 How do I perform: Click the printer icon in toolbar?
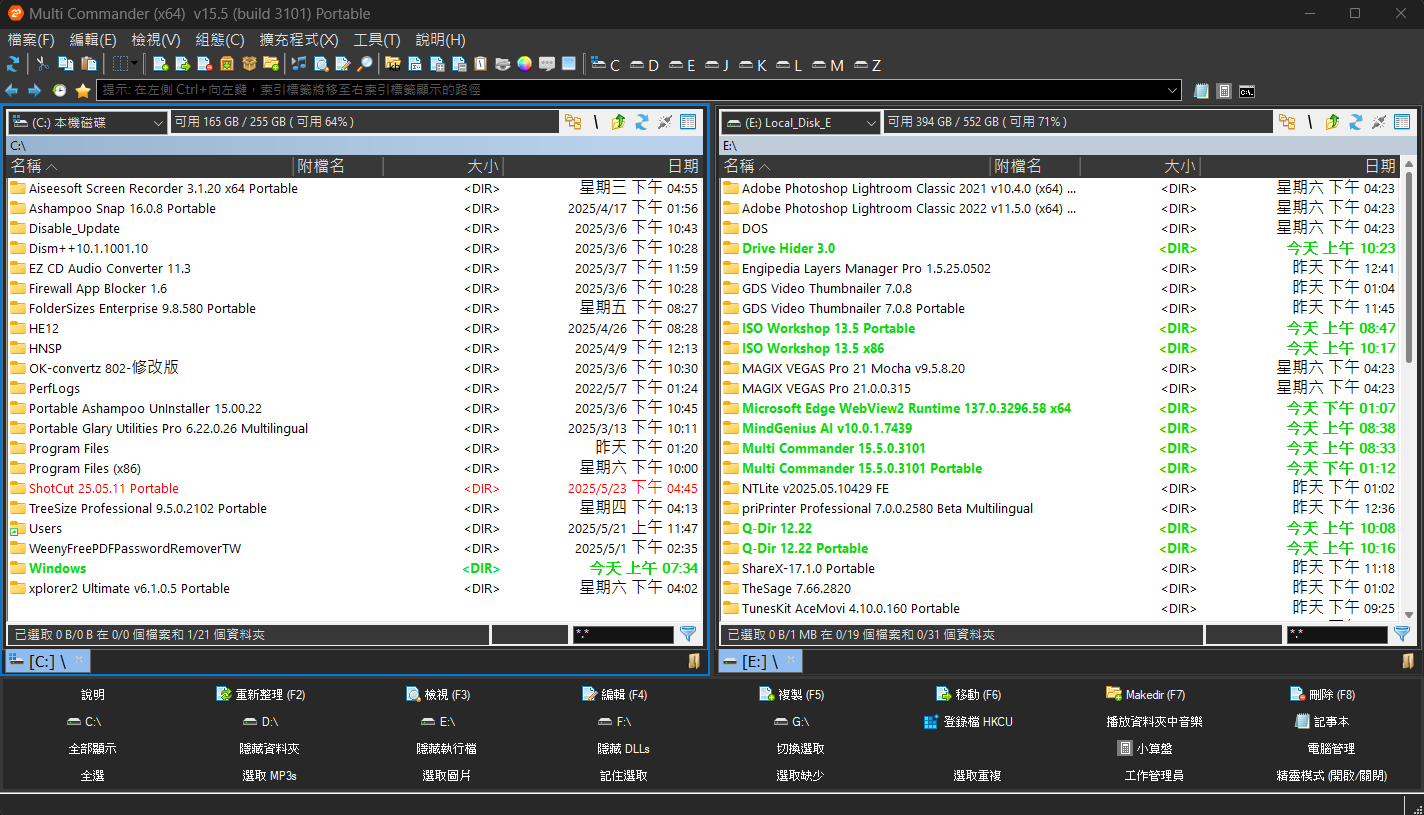pyautogui.click(x=503, y=64)
